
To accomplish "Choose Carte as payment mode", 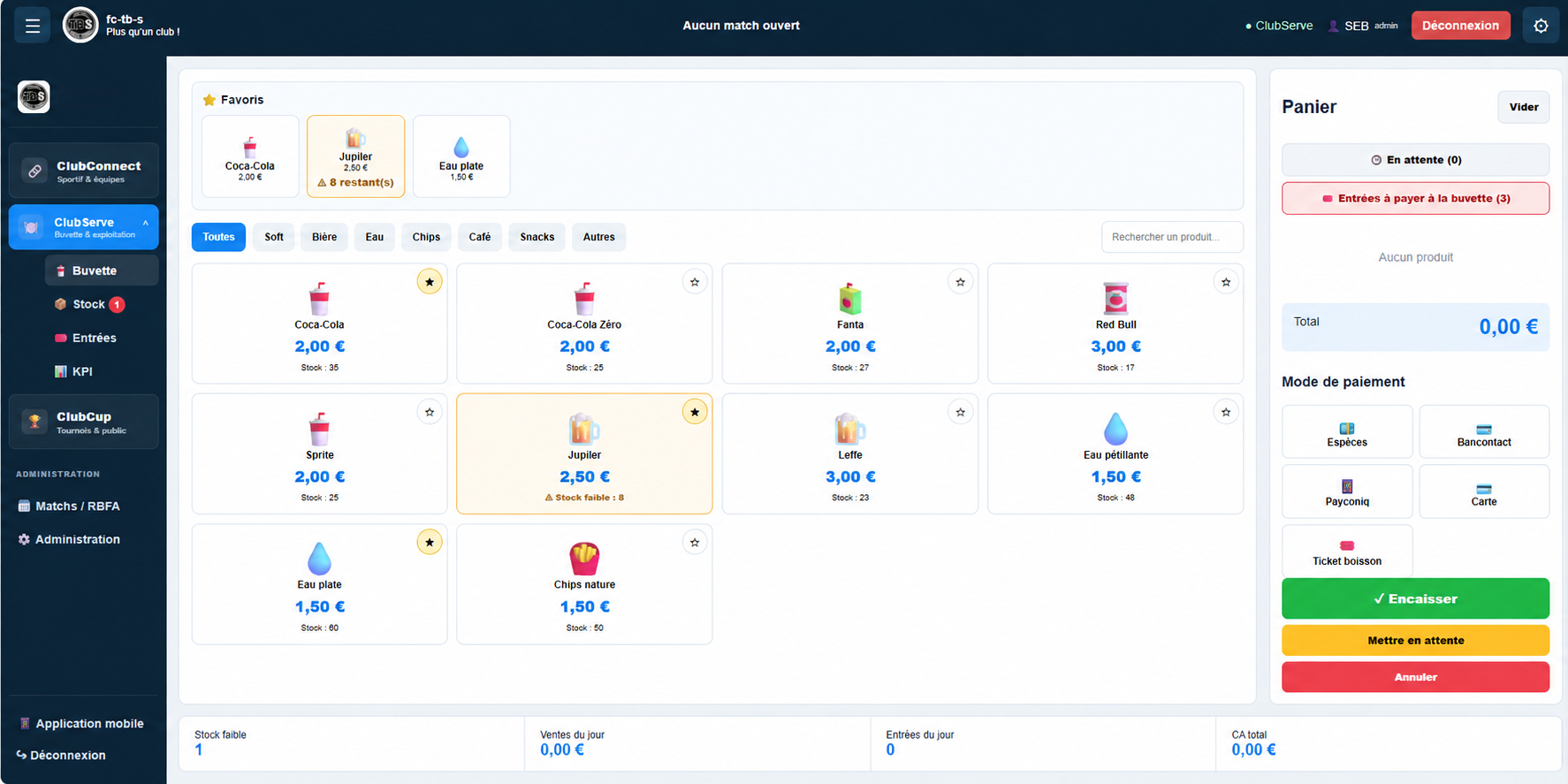I will pos(1484,491).
